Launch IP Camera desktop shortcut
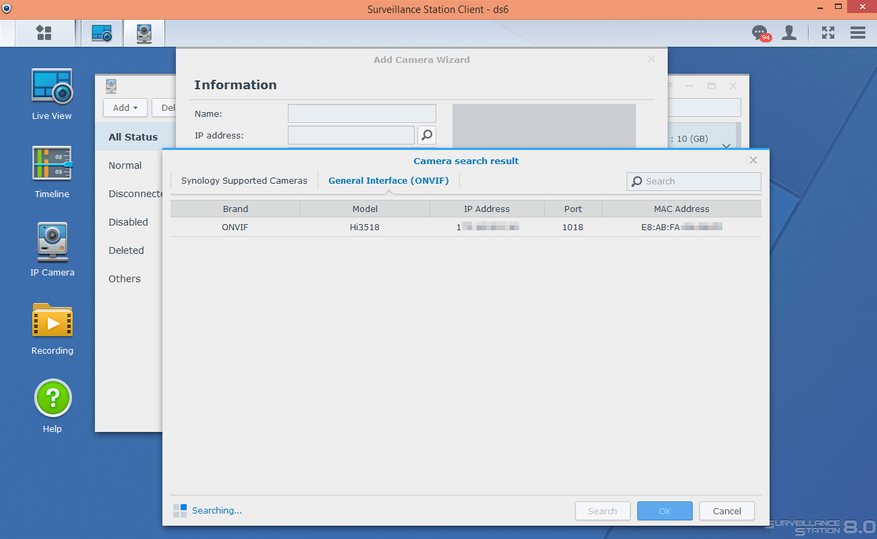 tap(52, 249)
